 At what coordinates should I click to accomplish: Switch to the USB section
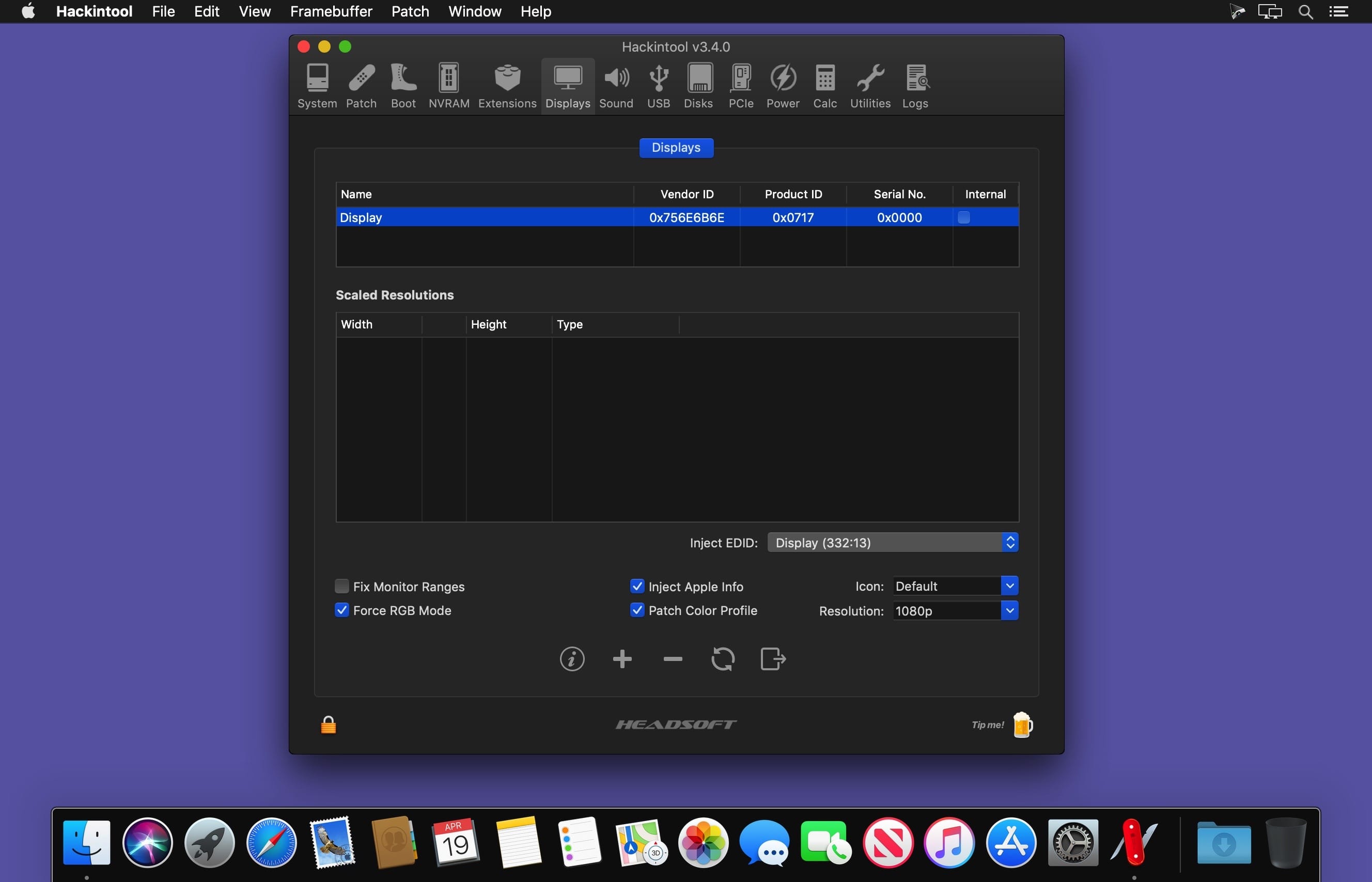[658, 86]
